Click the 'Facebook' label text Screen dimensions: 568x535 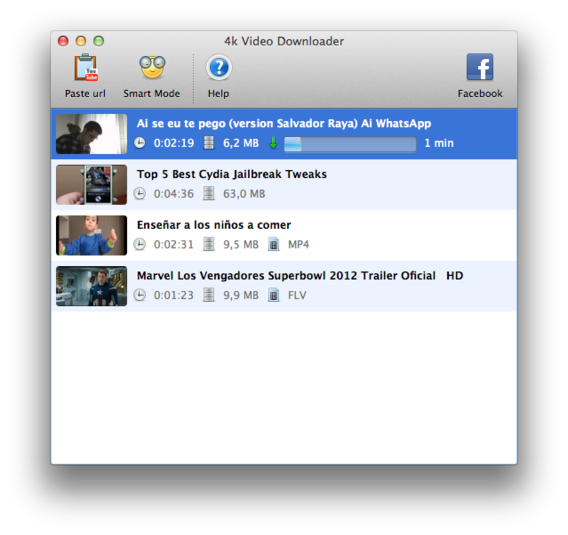point(480,93)
